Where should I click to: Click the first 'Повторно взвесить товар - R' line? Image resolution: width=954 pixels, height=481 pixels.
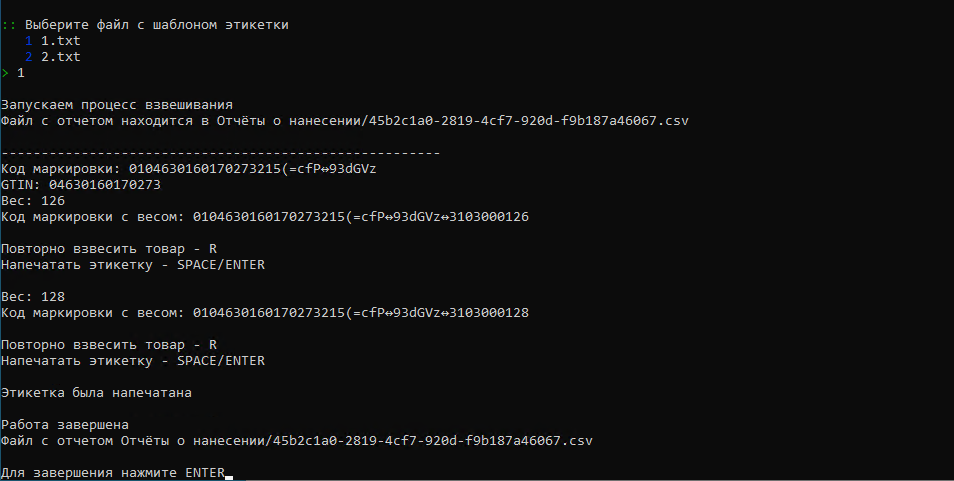tap(109, 249)
